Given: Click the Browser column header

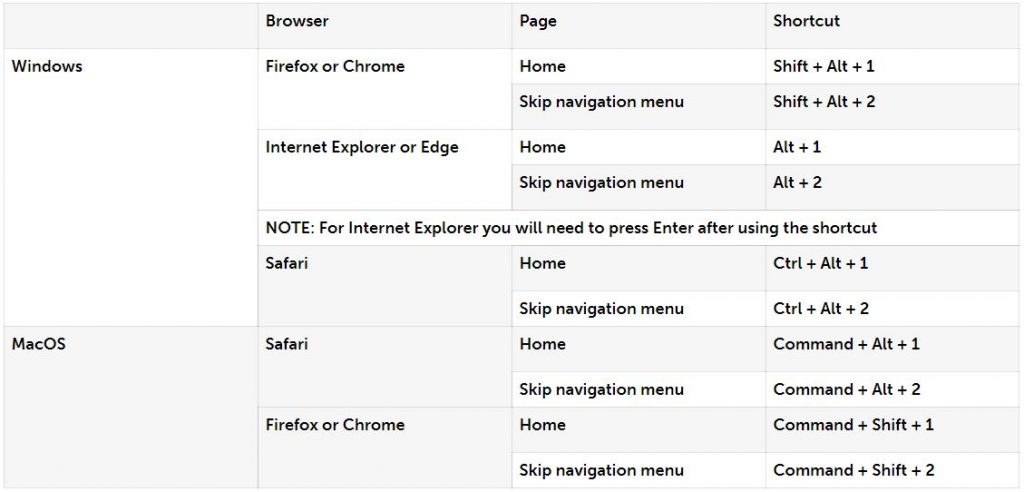Looking at the screenshot, I should (x=297, y=21).
